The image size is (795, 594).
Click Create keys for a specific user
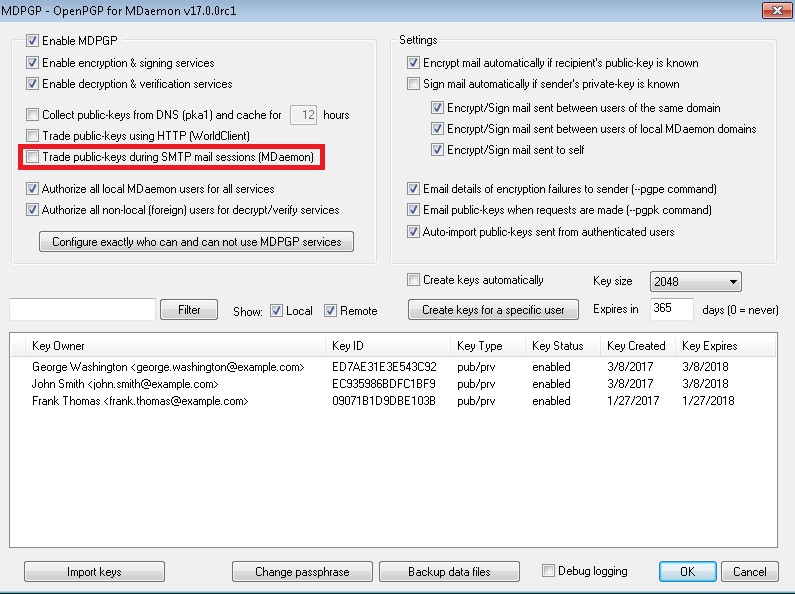(x=493, y=310)
